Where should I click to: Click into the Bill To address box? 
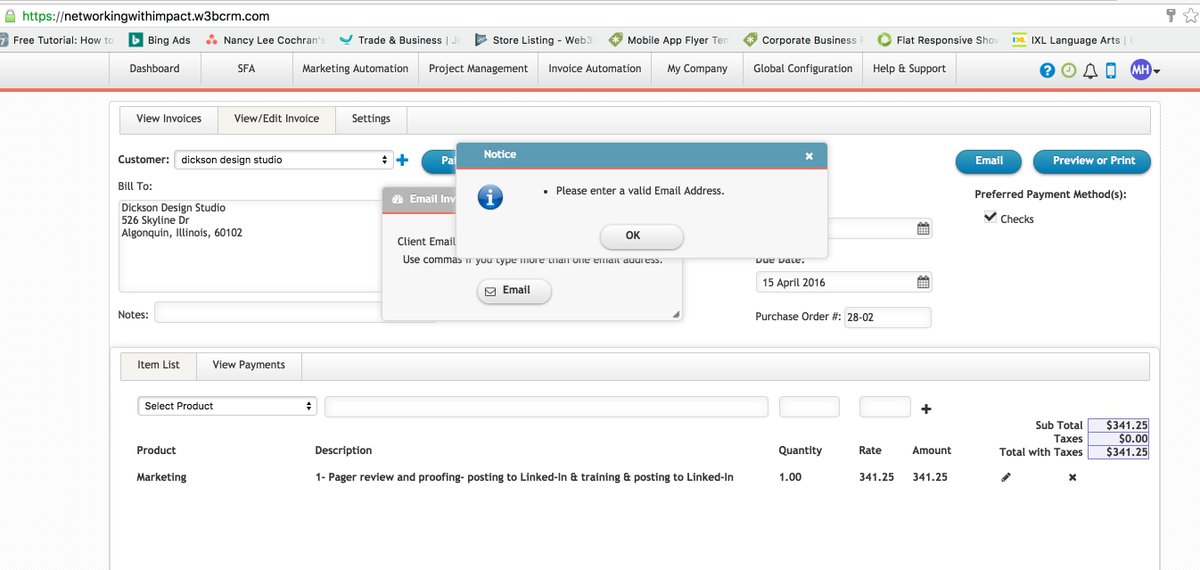click(250, 246)
